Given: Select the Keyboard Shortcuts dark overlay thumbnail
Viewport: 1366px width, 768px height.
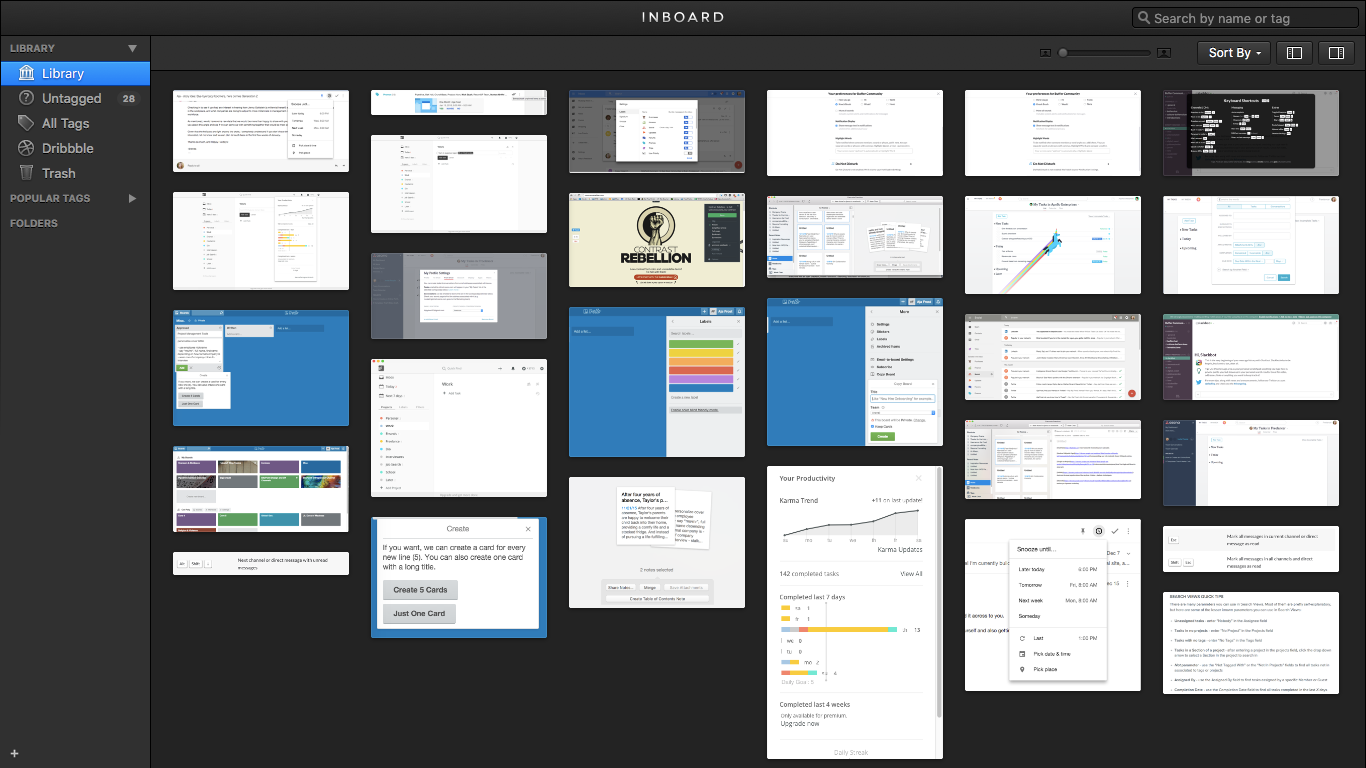Looking at the screenshot, I should pos(1251,132).
